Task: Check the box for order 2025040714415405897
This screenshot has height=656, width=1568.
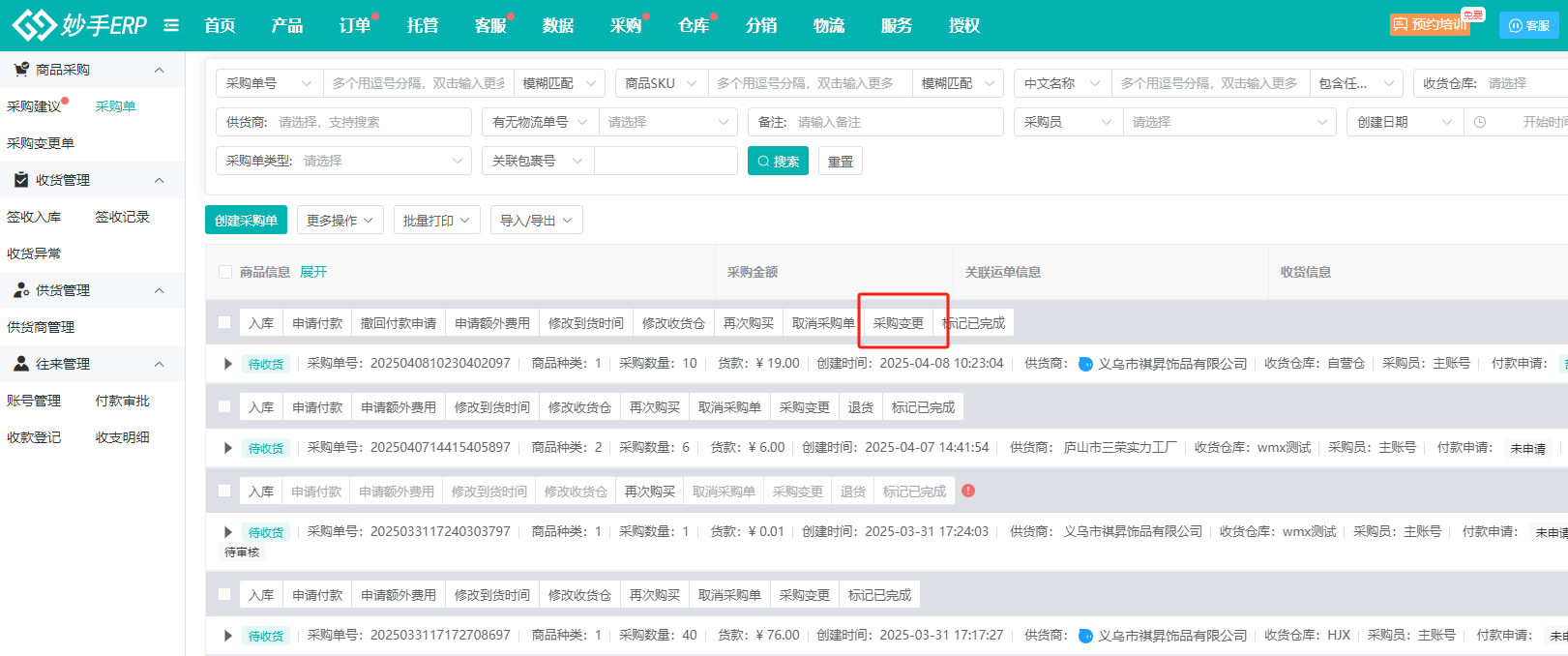Action: (x=224, y=406)
